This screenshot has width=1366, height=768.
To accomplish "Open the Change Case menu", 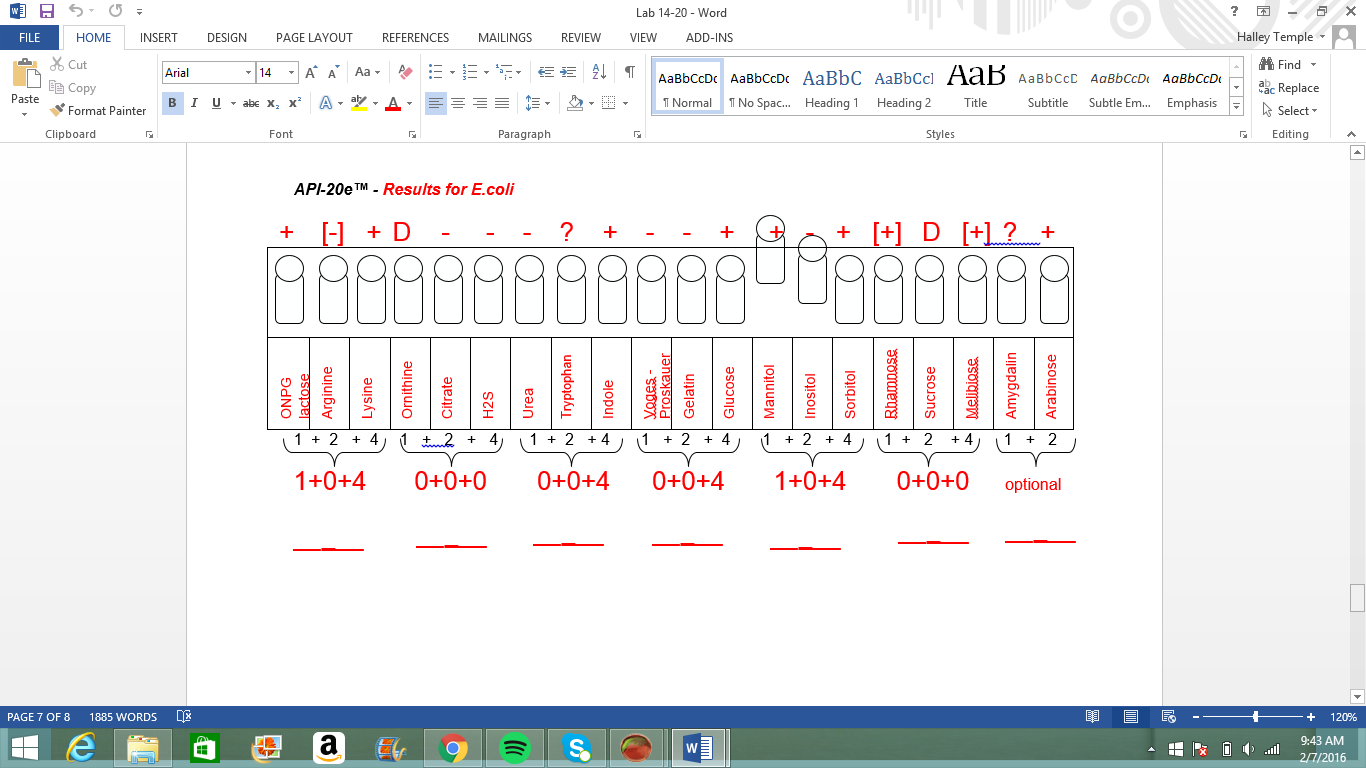I will click(366, 73).
